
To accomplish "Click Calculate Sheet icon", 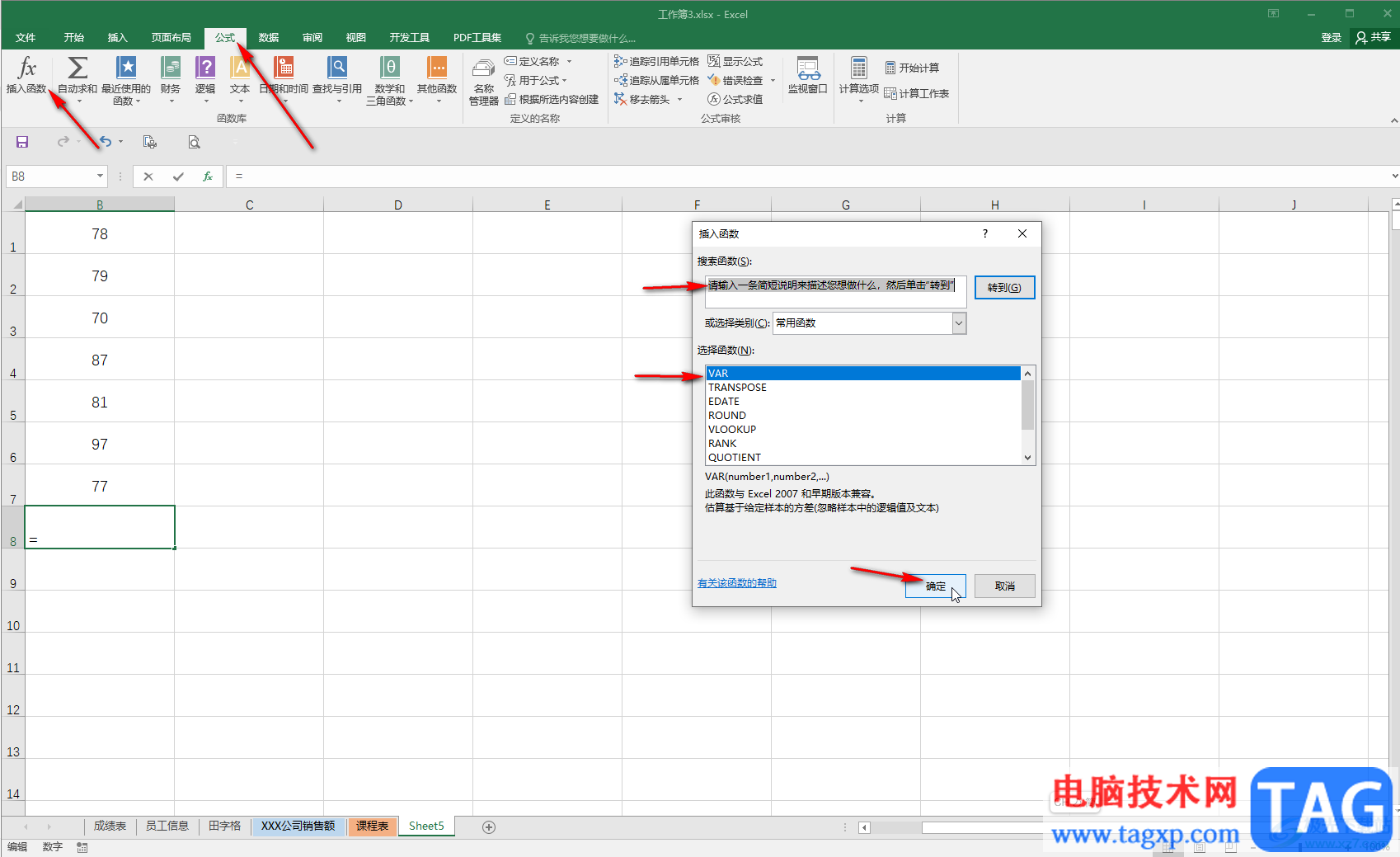I will [x=890, y=93].
